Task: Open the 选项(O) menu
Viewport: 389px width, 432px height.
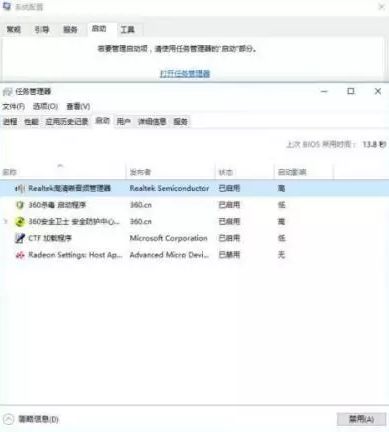Action: coord(45,107)
